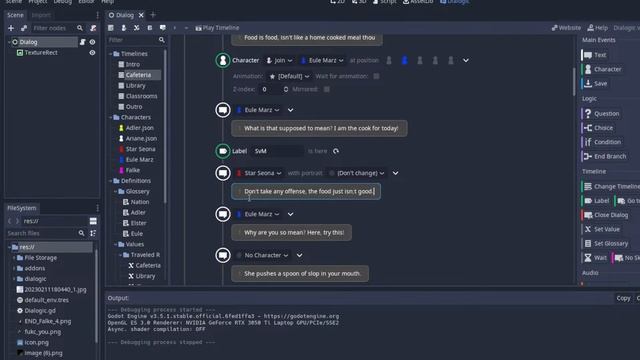The width and height of the screenshot is (640, 360).
Task: Open the Dialogic Help link
Action: pyautogui.click(x=598, y=28)
